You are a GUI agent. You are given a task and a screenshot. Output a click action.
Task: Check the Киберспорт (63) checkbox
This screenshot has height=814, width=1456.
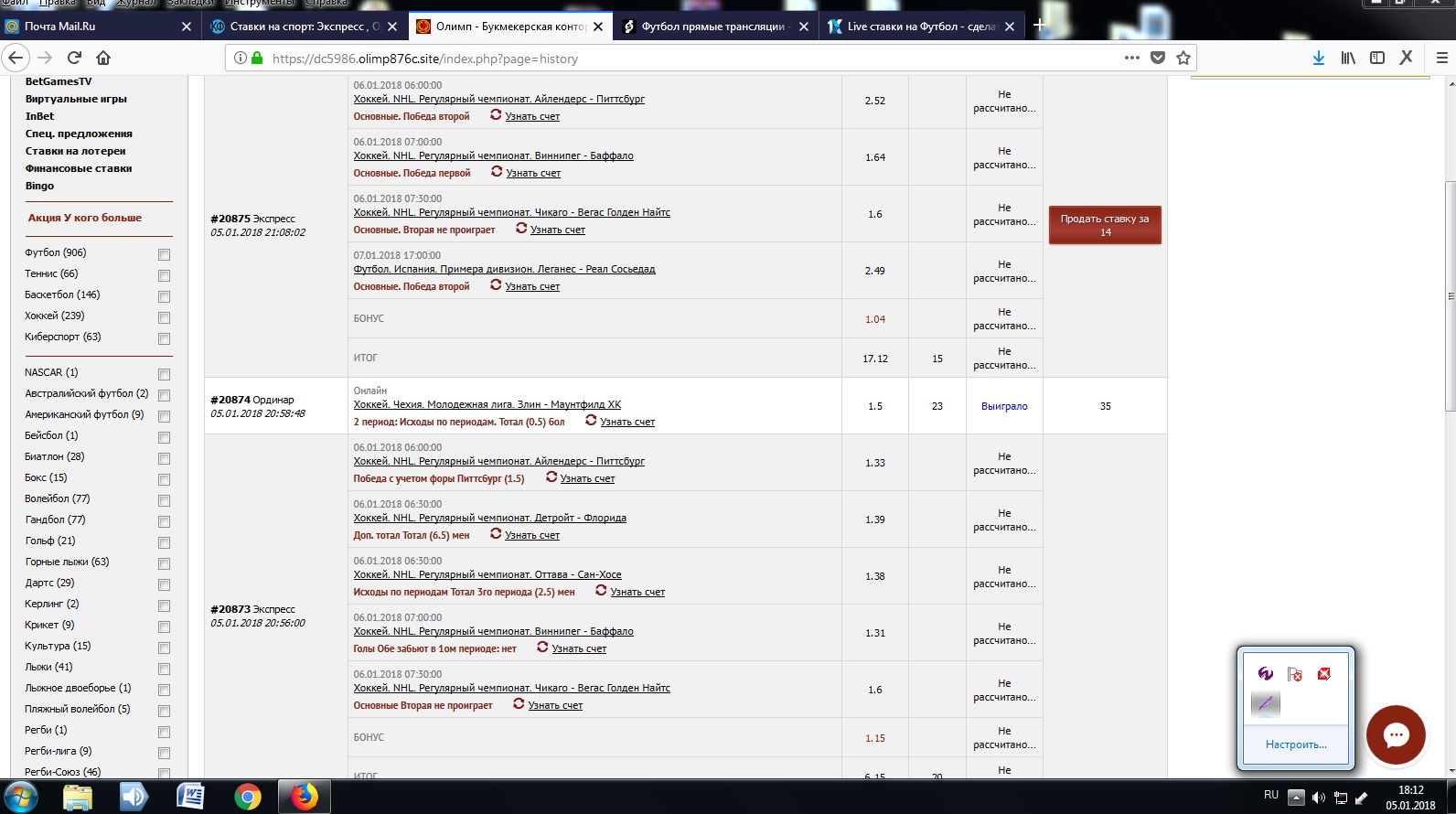tap(164, 338)
